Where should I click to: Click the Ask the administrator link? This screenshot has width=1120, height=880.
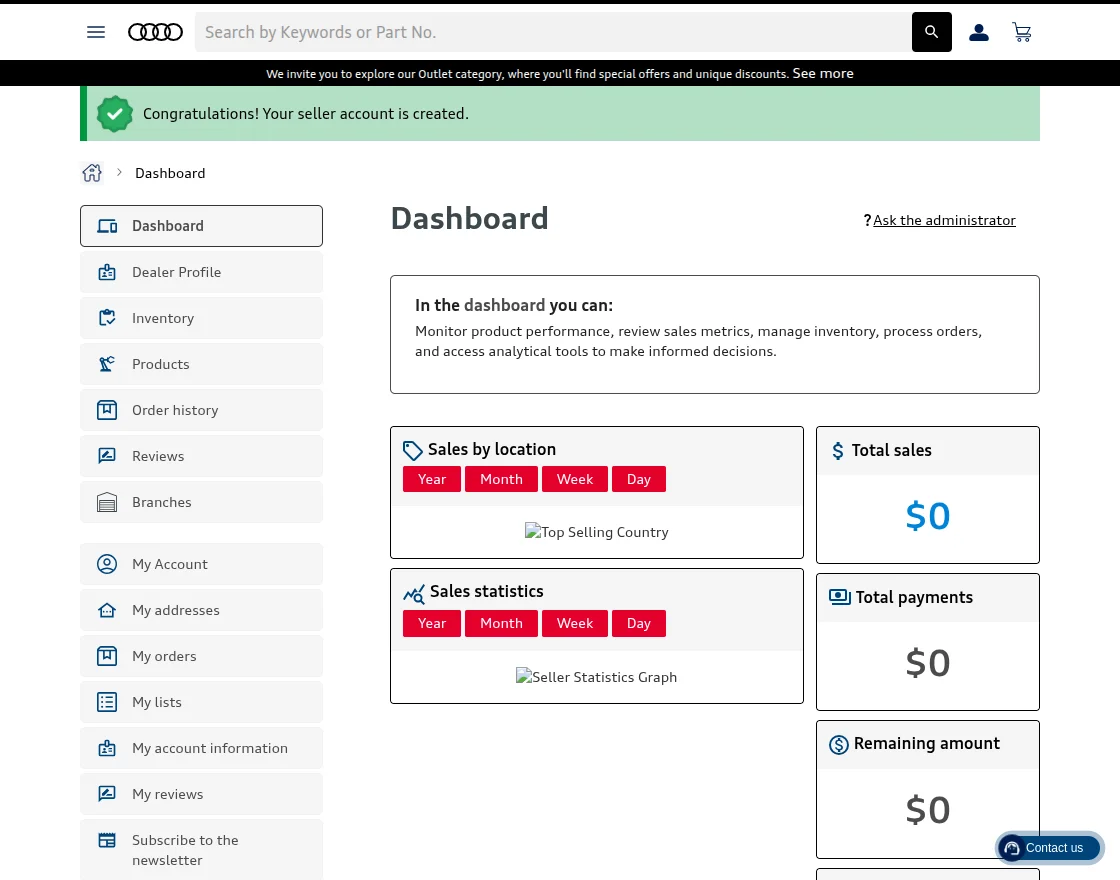pos(944,220)
